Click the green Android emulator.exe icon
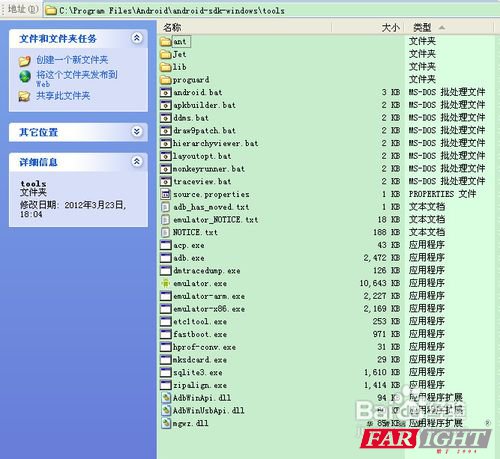 pos(166,283)
